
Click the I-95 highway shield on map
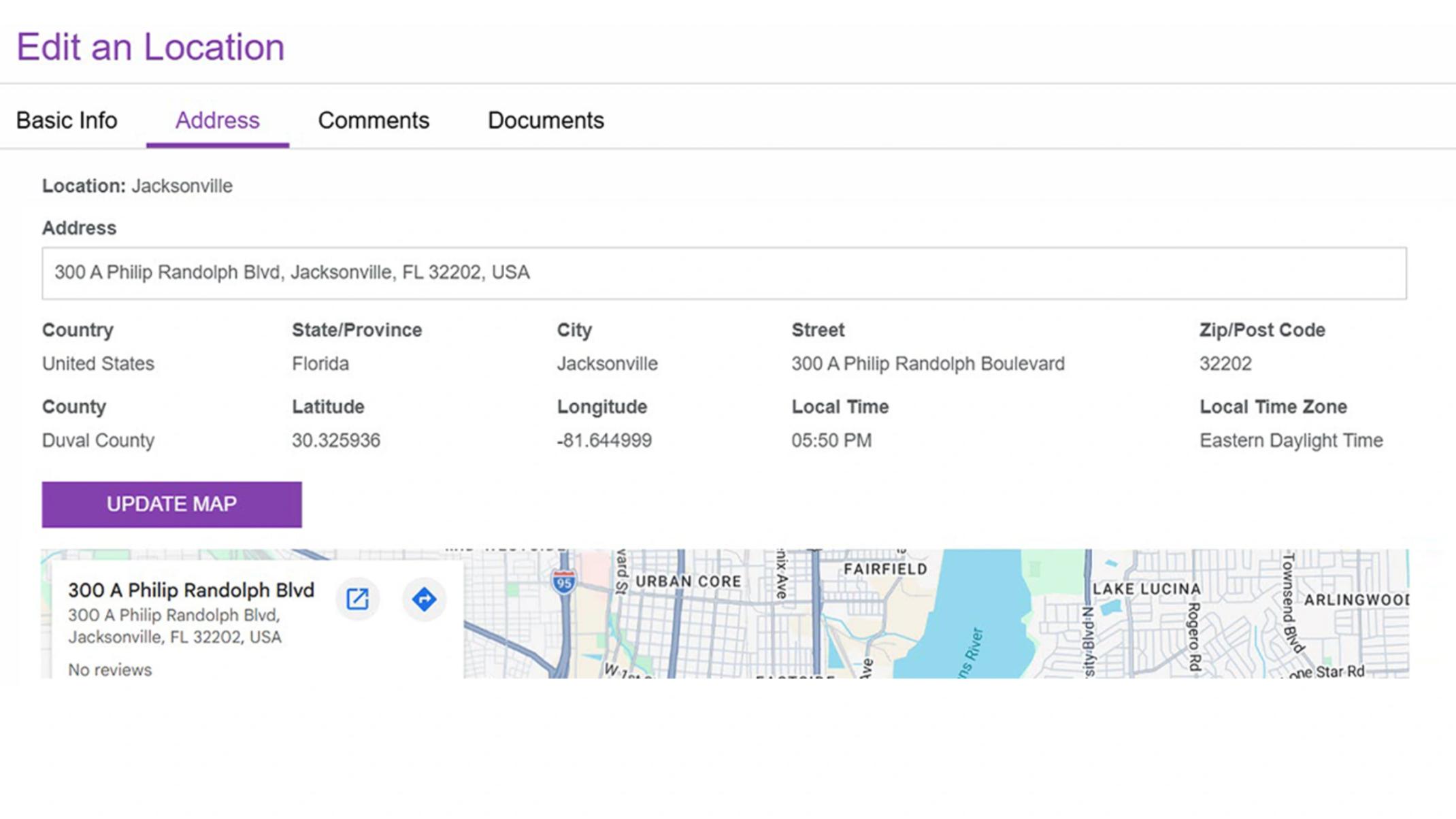563,582
